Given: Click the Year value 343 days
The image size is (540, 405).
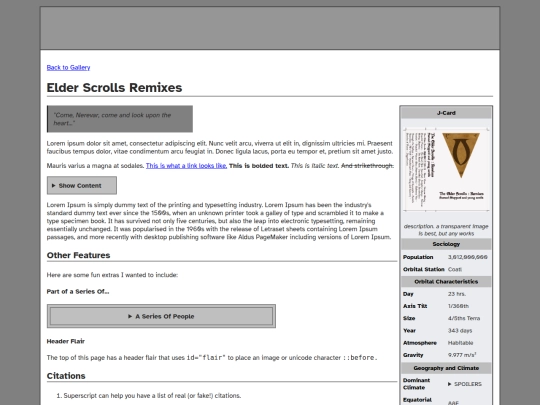Looking at the screenshot, I should click(460, 331).
